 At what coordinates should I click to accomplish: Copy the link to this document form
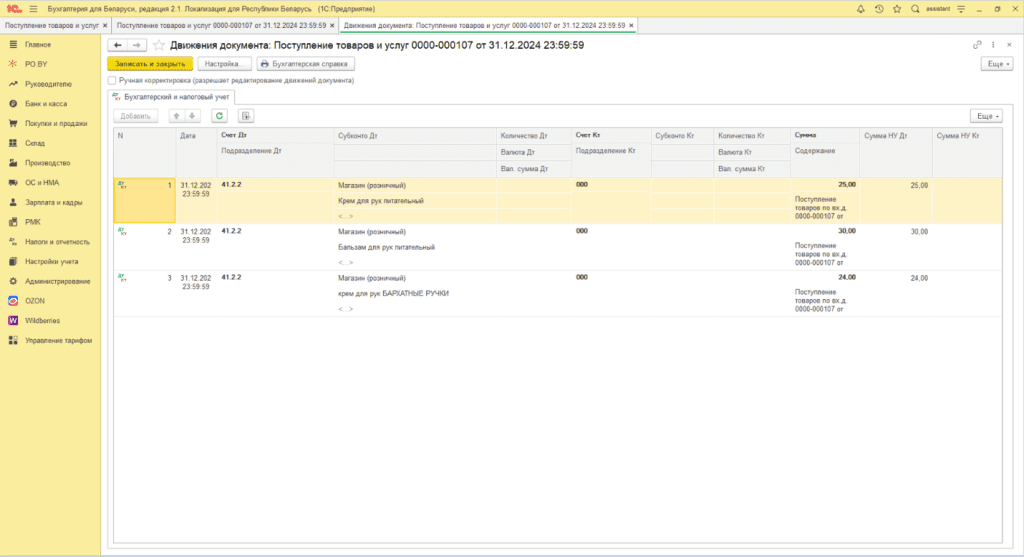click(x=977, y=45)
